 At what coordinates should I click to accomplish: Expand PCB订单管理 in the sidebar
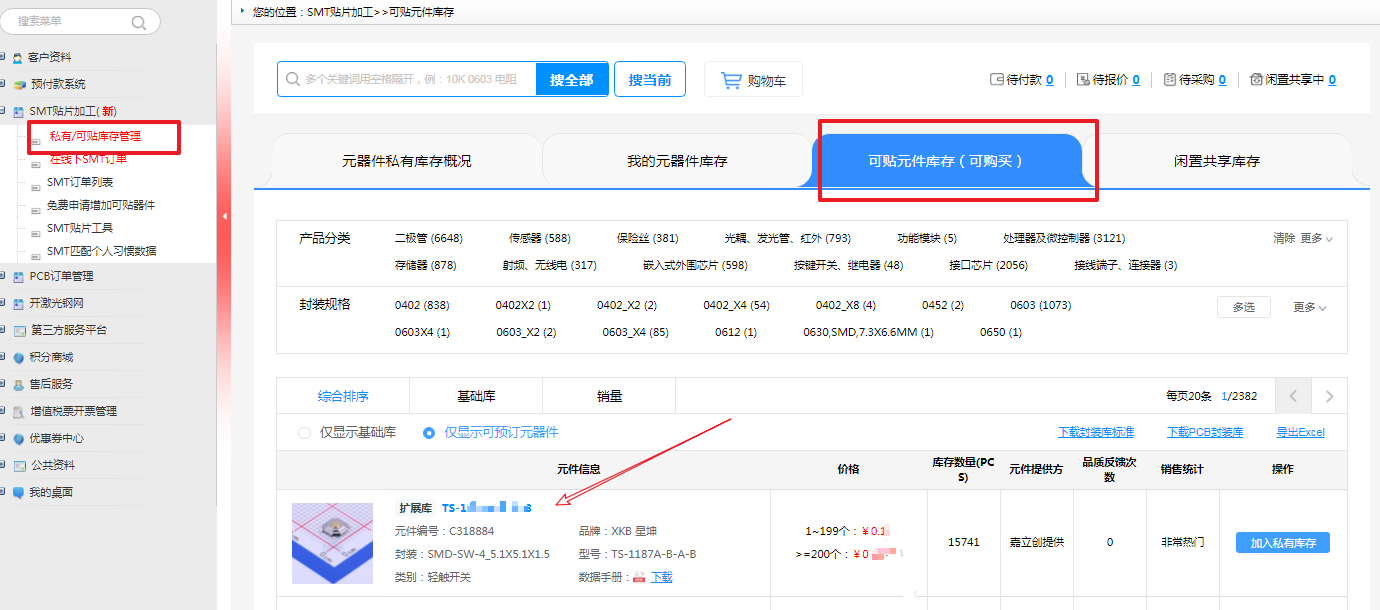point(60,276)
